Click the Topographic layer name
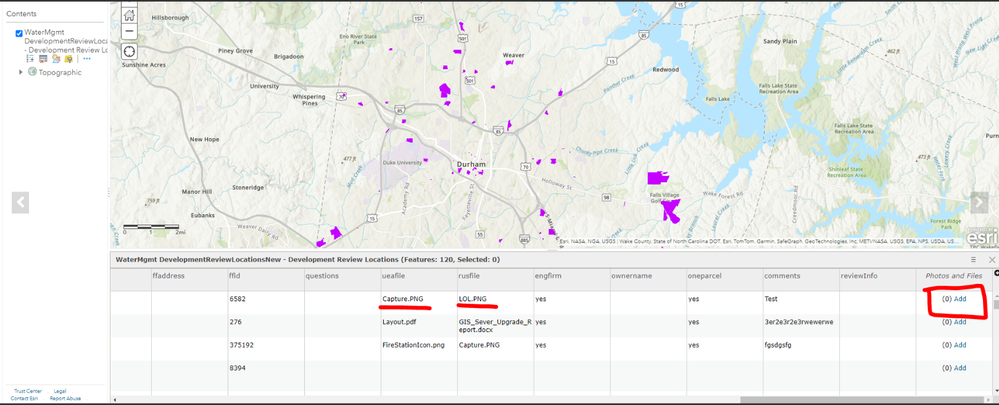The height and width of the screenshot is (405, 999). (60, 73)
